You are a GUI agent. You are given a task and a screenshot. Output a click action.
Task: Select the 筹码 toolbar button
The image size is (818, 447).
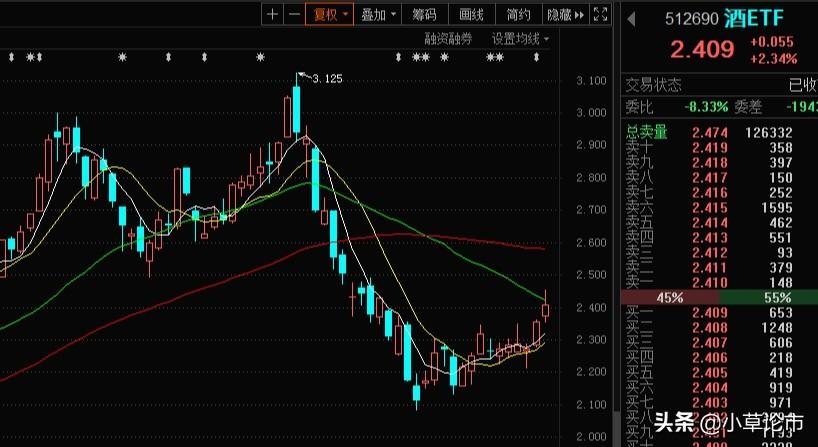(425, 15)
